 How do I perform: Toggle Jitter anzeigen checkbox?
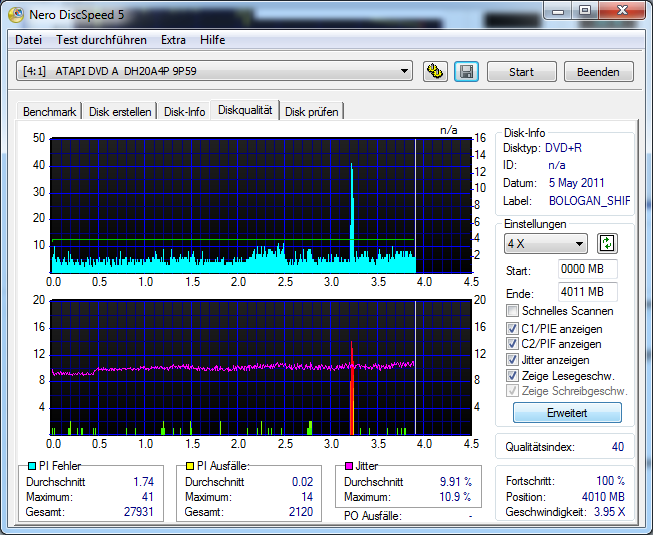[512, 360]
